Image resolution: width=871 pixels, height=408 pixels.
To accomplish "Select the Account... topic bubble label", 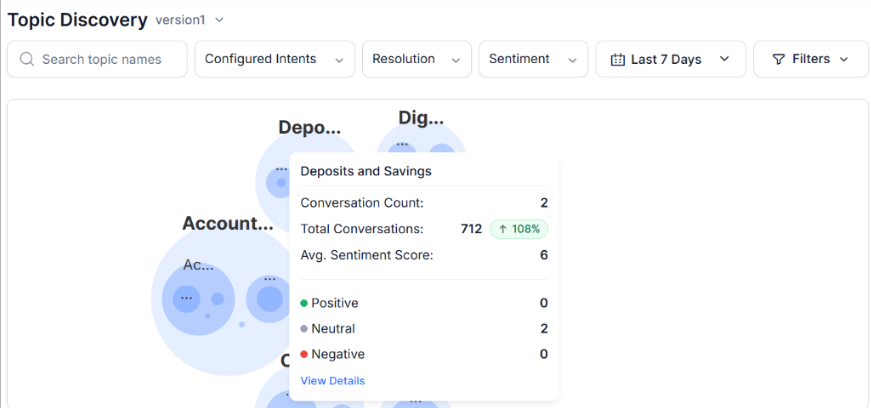I will [227, 224].
